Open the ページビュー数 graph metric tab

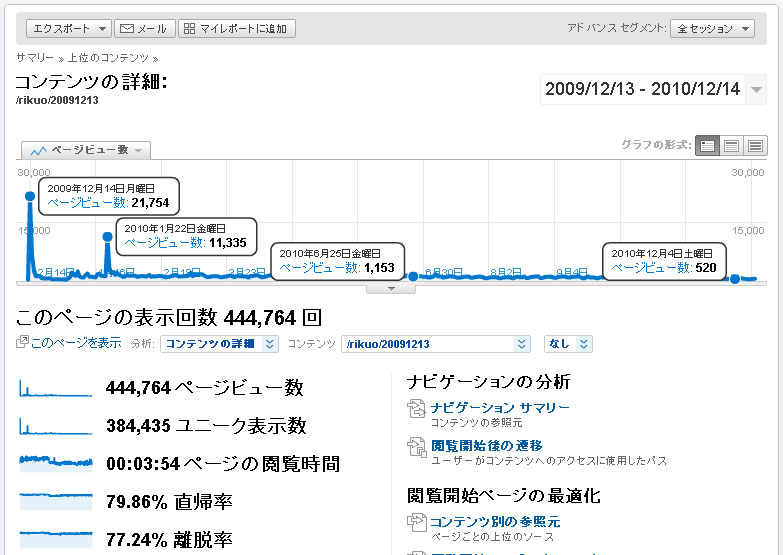(86, 150)
